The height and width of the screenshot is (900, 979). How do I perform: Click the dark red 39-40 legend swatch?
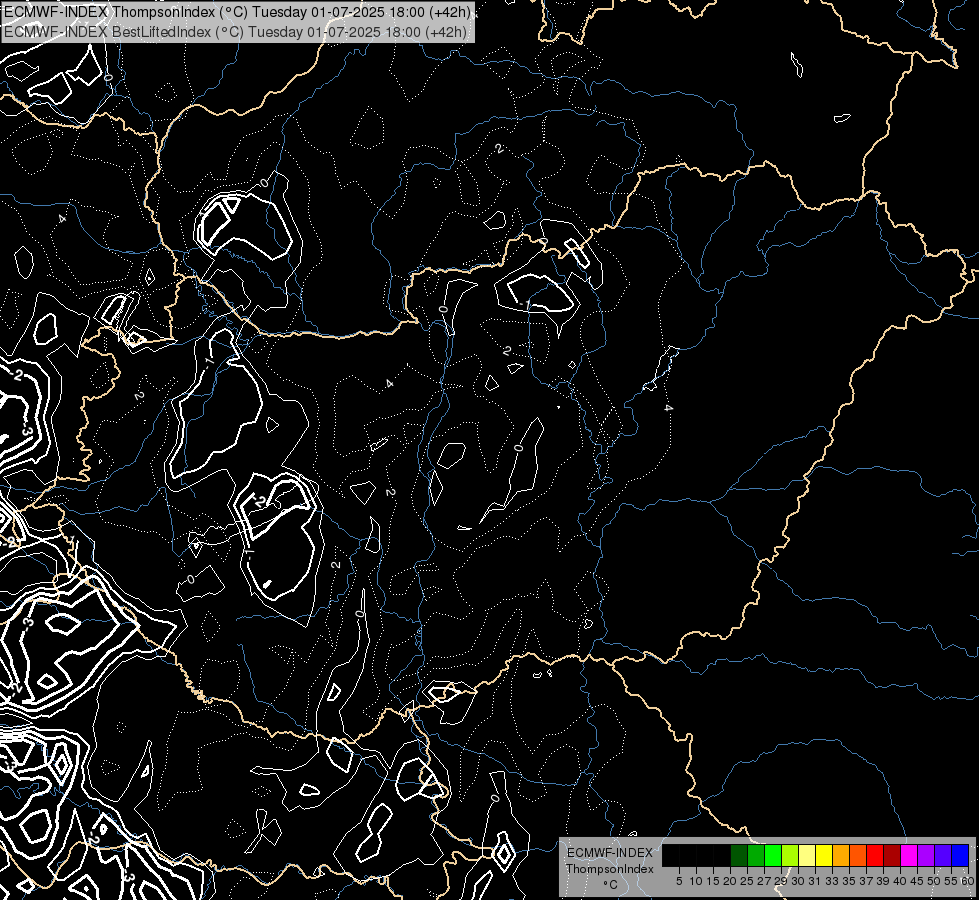click(x=892, y=855)
